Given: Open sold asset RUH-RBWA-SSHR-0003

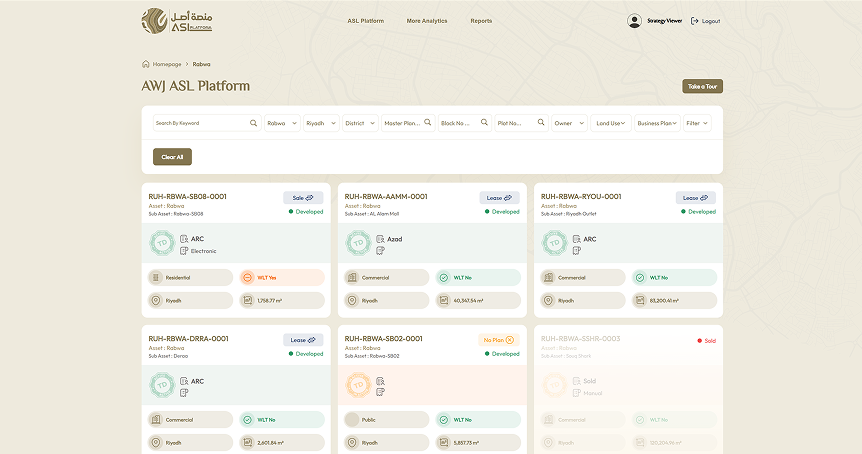Looking at the screenshot, I should [x=581, y=339].
